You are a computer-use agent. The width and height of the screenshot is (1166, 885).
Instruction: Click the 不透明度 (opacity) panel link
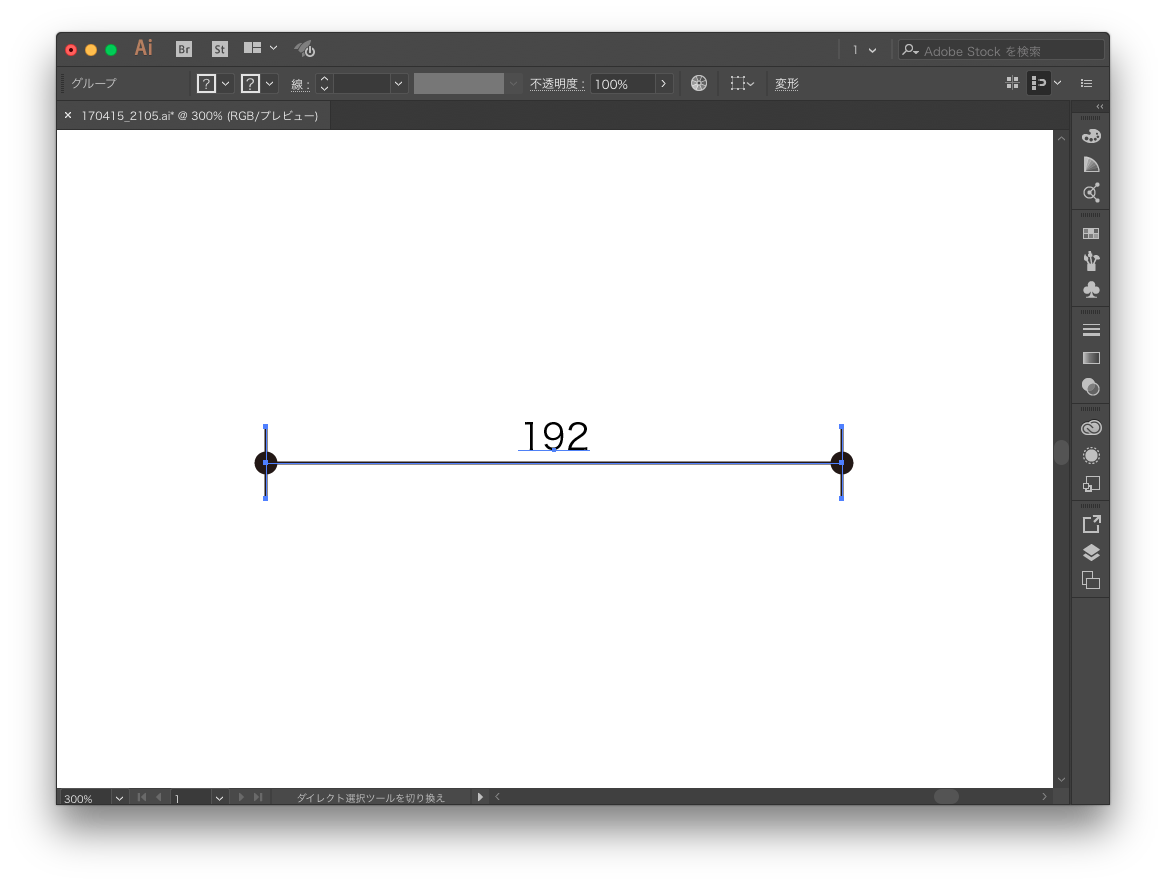[556, 84]
